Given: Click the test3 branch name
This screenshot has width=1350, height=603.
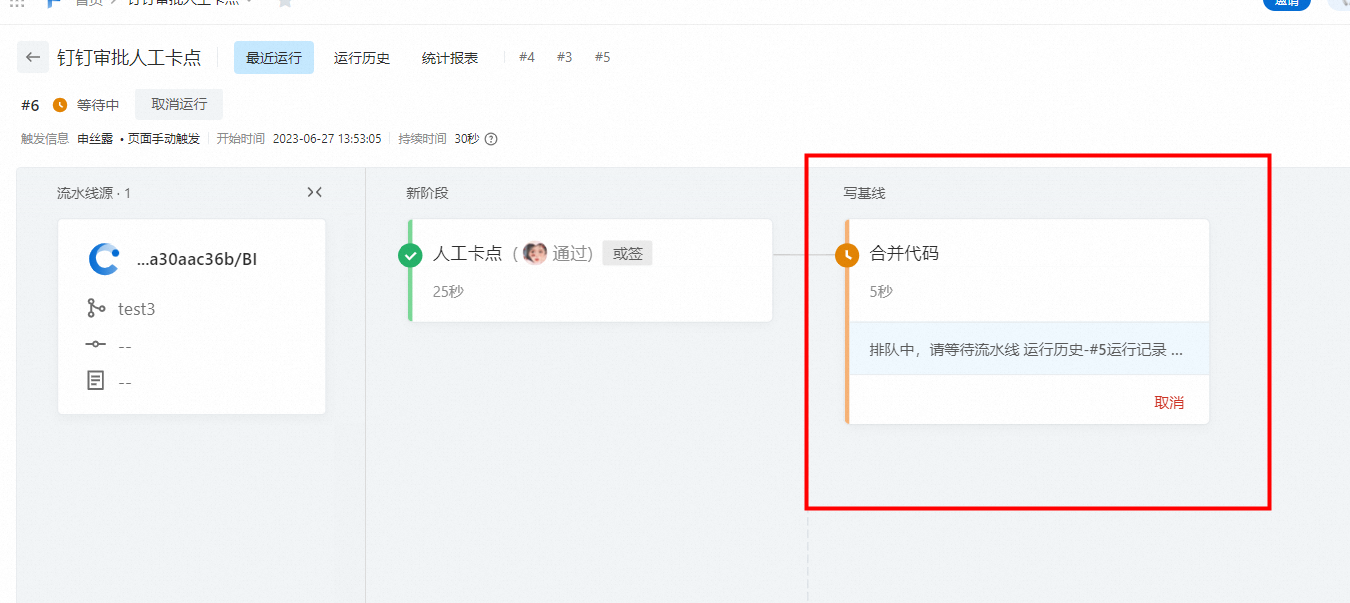Looking at the screenshot, I should (x=137, y=309).
